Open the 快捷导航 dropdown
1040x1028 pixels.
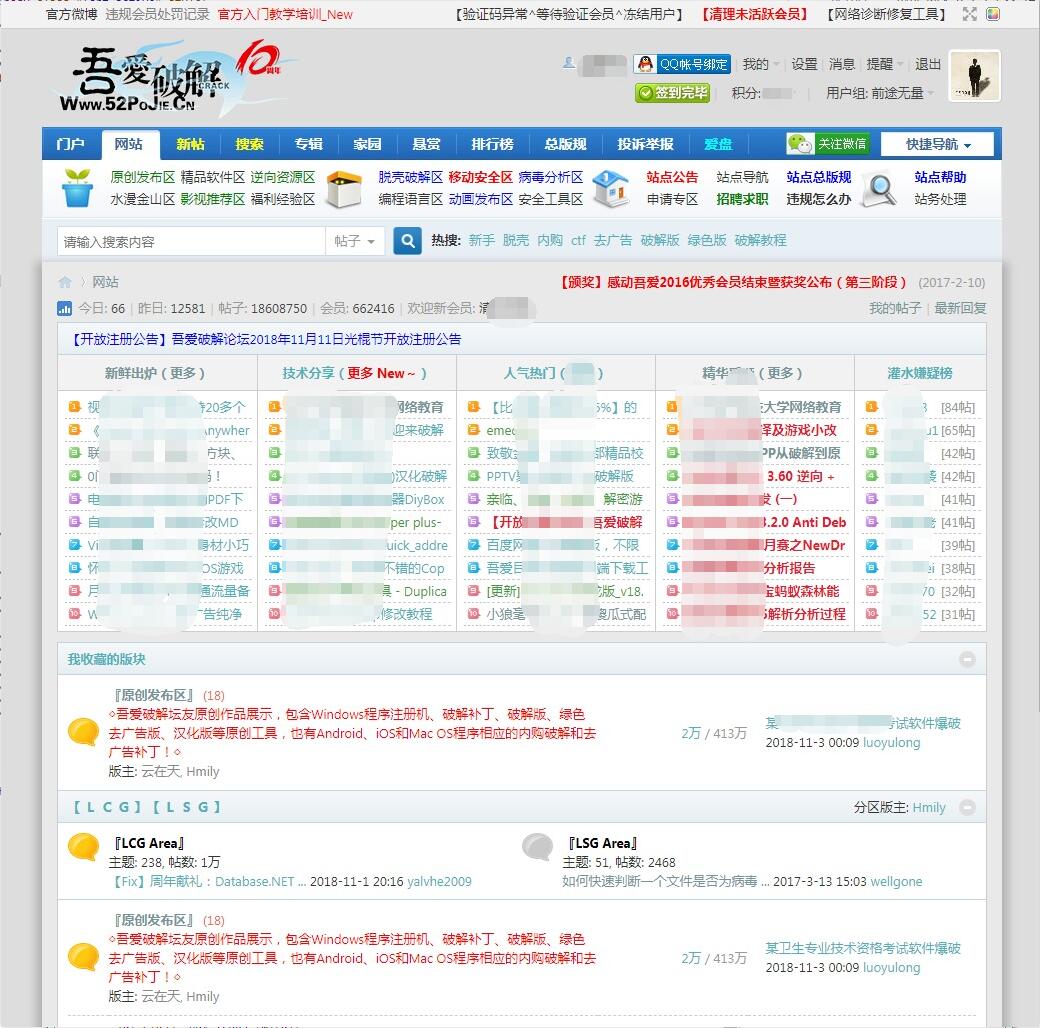[x=937, y=144]
